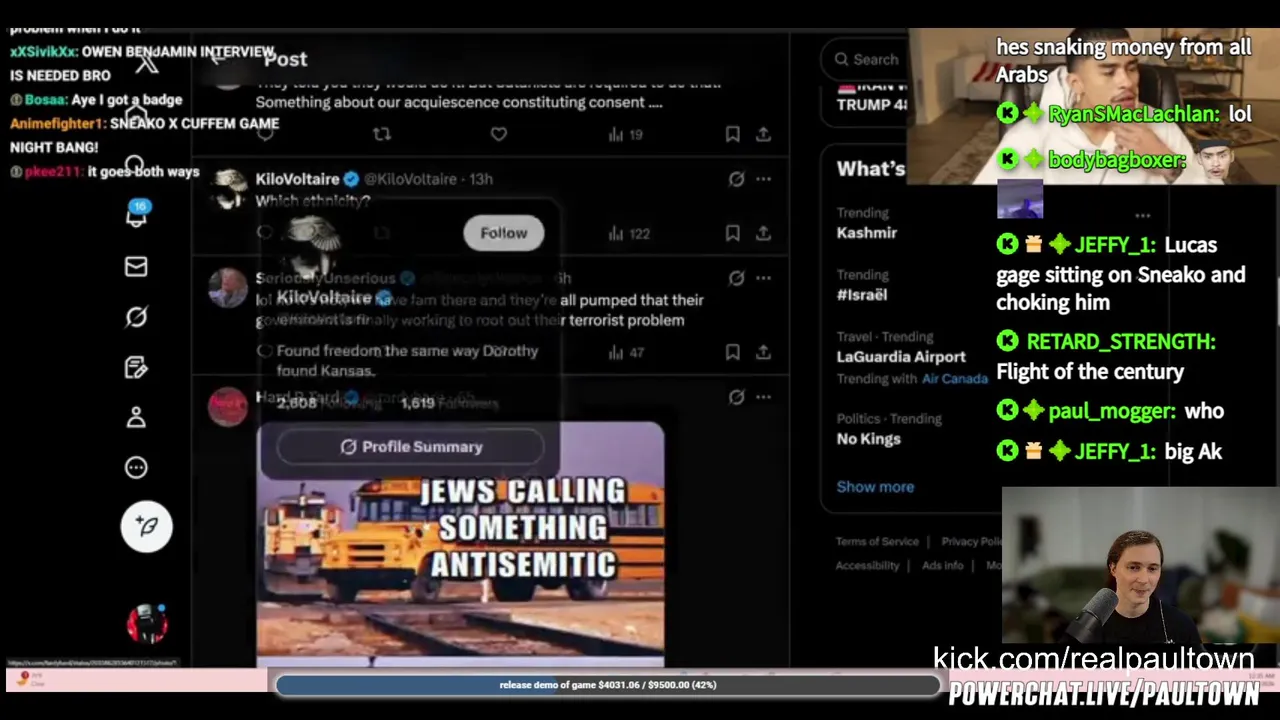Open Grok icon in X sidebar

point(136,317)
